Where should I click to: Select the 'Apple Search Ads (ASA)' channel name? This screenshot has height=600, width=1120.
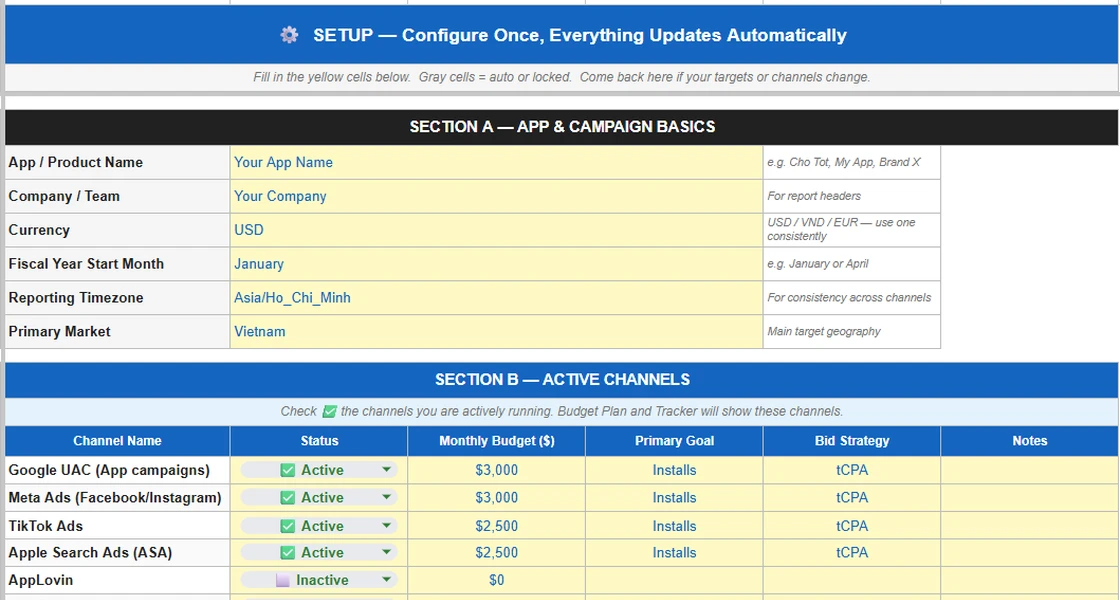(x=117, y=553)
